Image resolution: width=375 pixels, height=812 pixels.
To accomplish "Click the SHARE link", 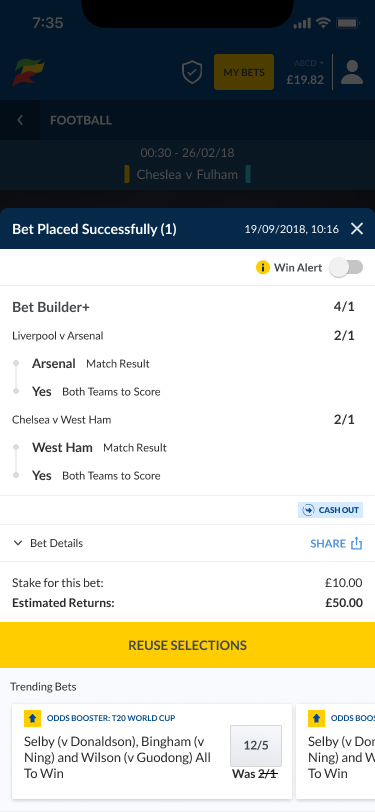I will point(328,543).
